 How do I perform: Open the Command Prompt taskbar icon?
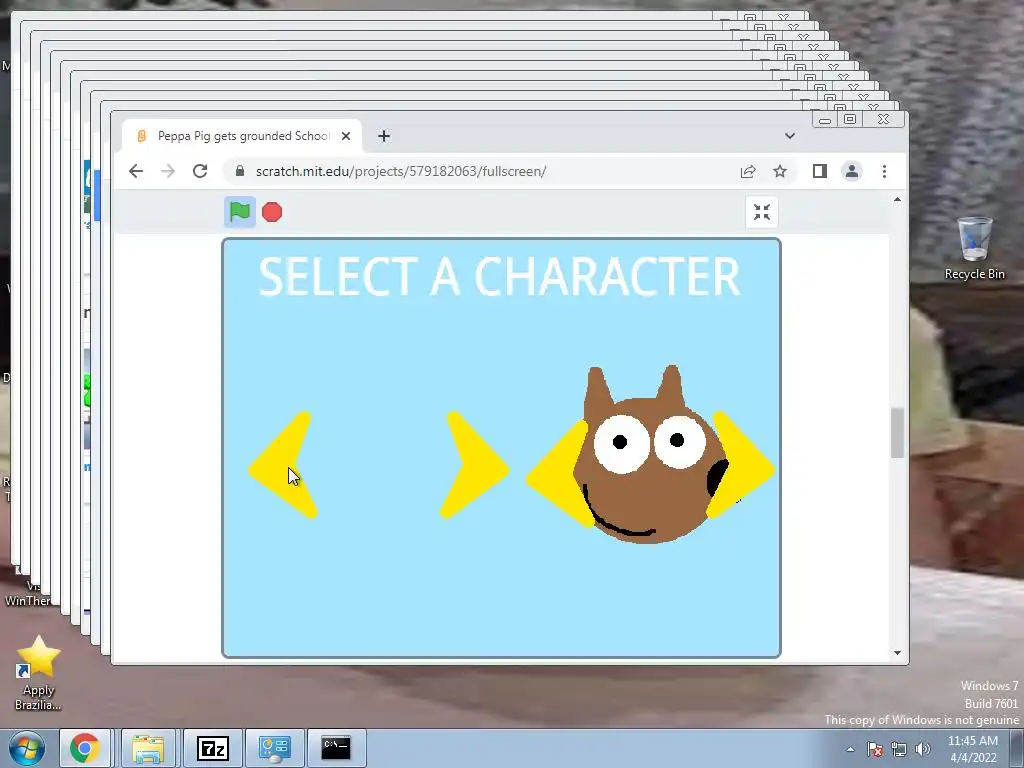(336, 748)
